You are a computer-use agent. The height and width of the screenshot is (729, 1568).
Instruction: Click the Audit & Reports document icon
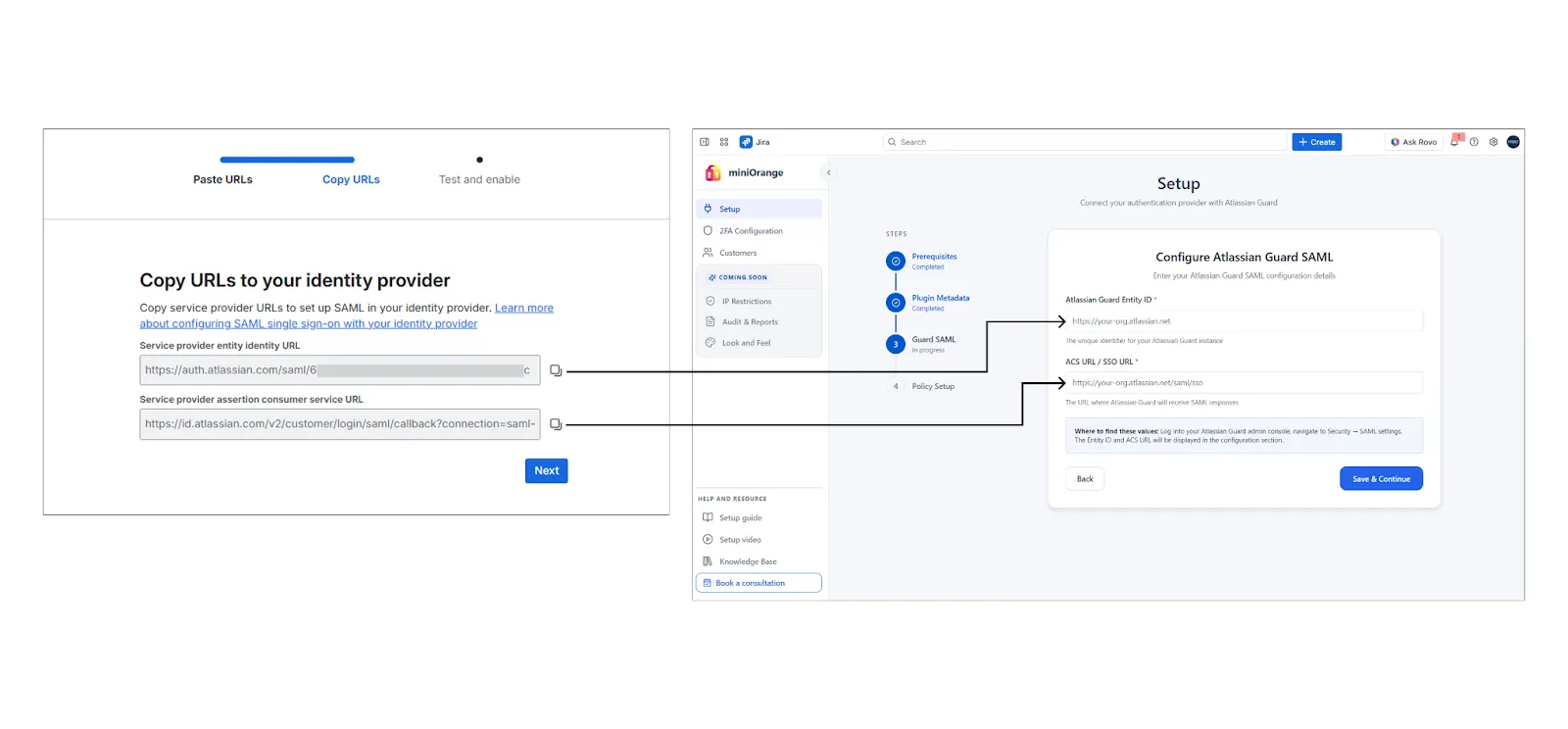(x=710, y=321)
